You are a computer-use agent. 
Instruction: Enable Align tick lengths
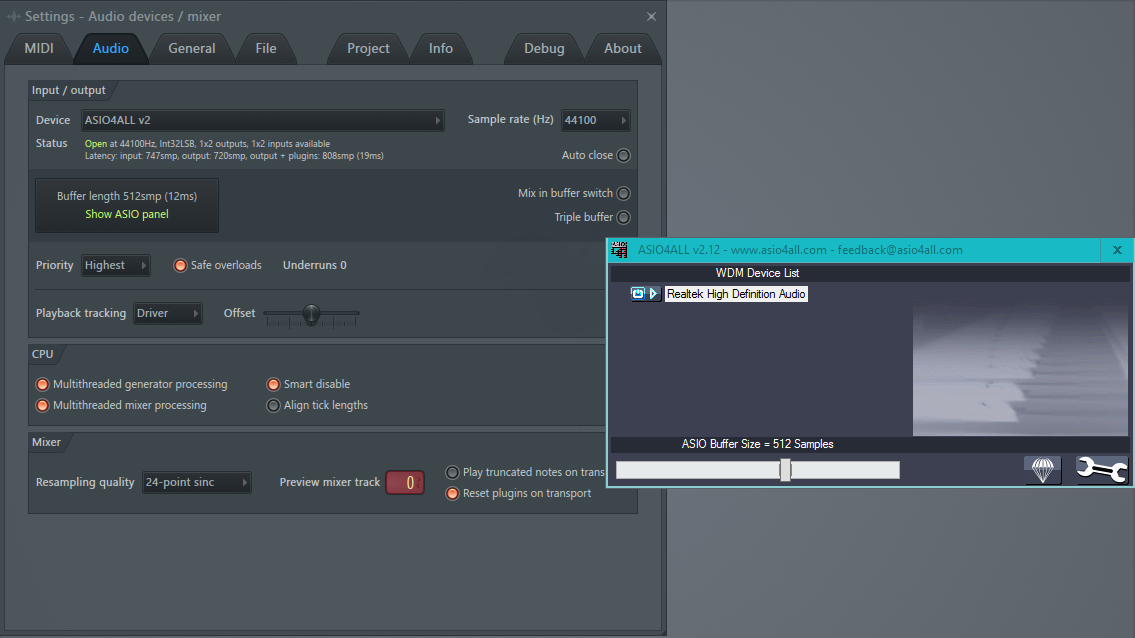(273, 405)
